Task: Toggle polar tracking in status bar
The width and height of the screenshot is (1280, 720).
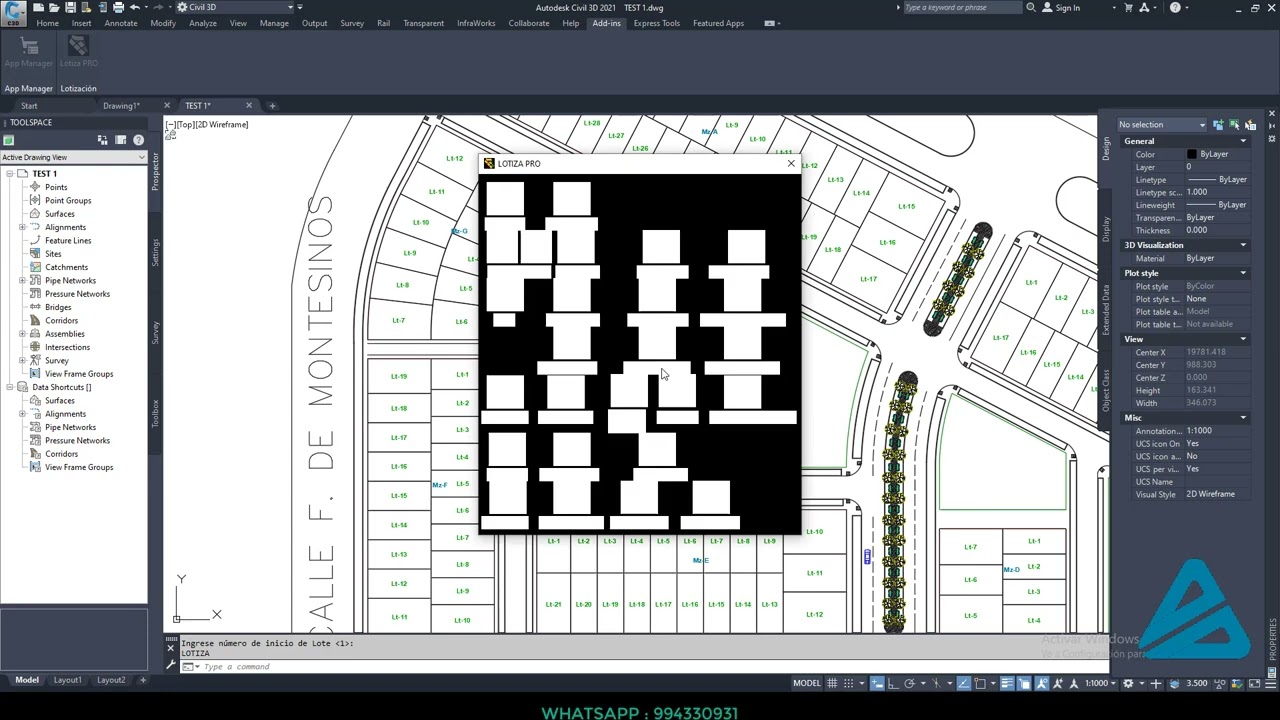Action: coord(909,683)
